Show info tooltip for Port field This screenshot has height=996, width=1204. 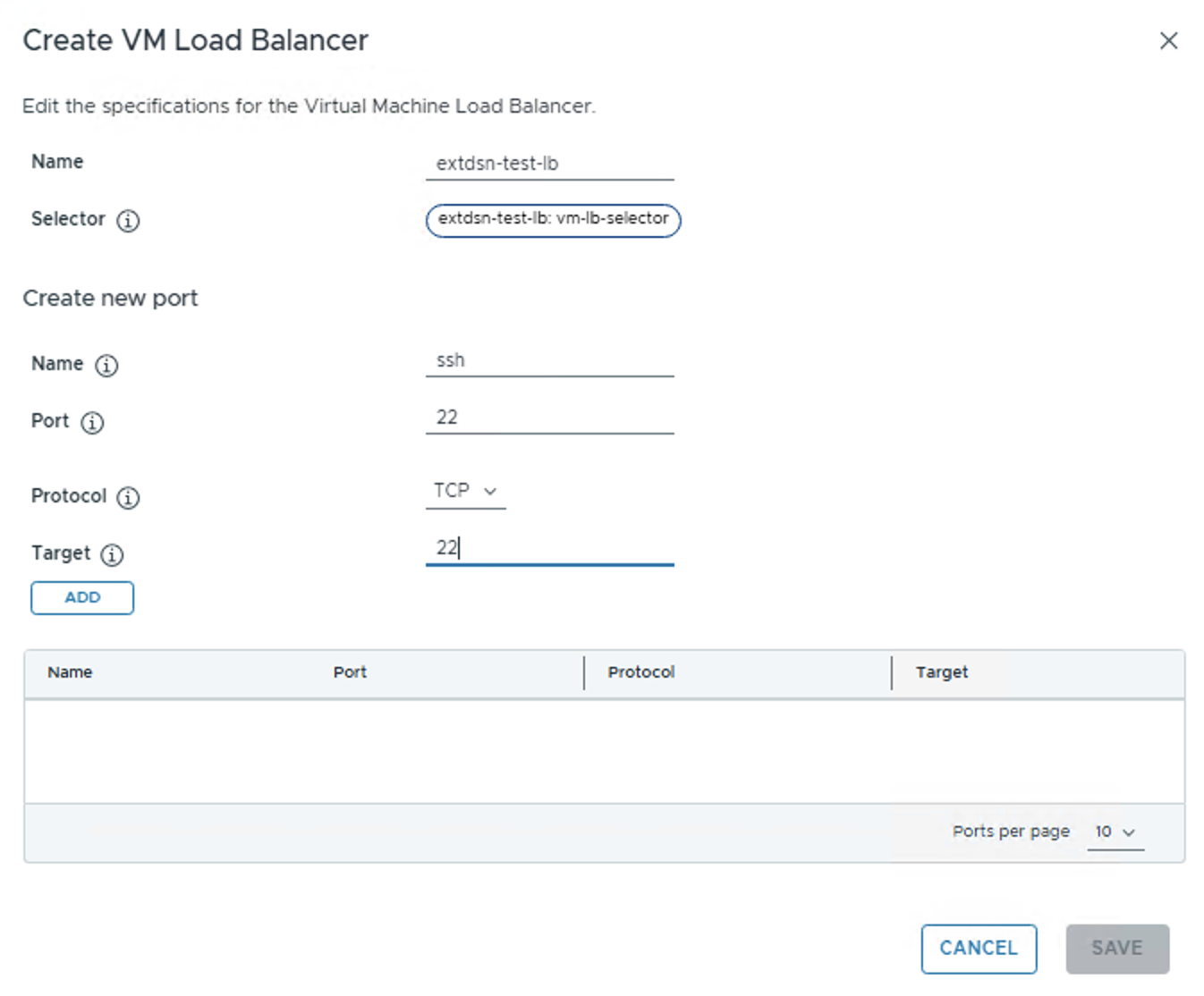tap(92, 423)
